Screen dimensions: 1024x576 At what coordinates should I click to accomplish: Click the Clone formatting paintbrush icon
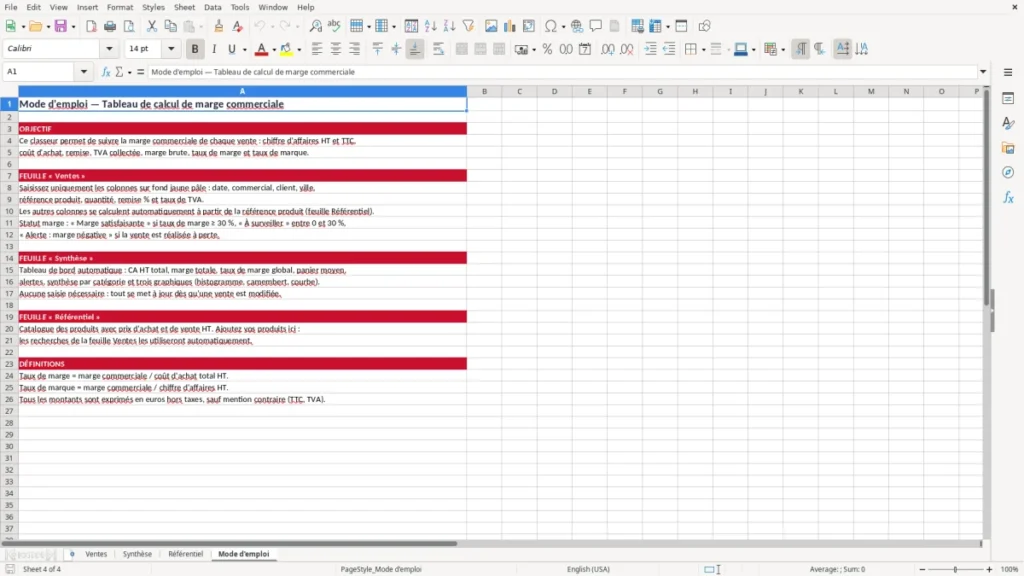pyautogui.click(x=219, y=26)
